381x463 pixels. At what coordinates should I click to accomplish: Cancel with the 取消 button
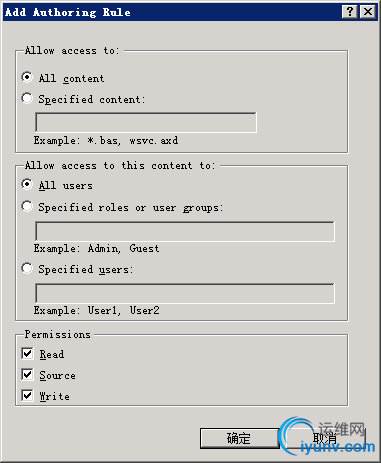(x=326, y=438)
